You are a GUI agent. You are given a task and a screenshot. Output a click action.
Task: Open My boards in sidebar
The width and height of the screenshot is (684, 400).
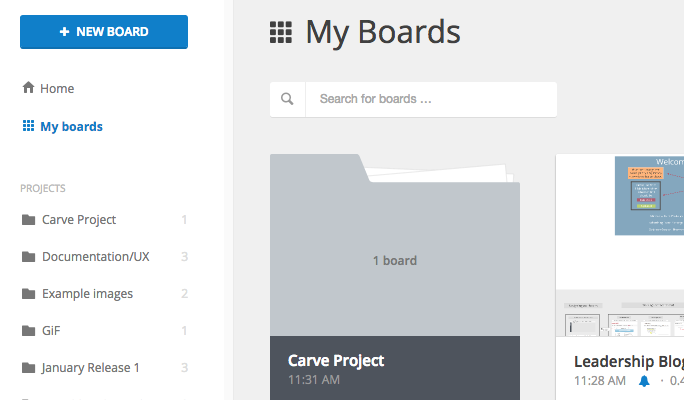[x=62, y=126]
